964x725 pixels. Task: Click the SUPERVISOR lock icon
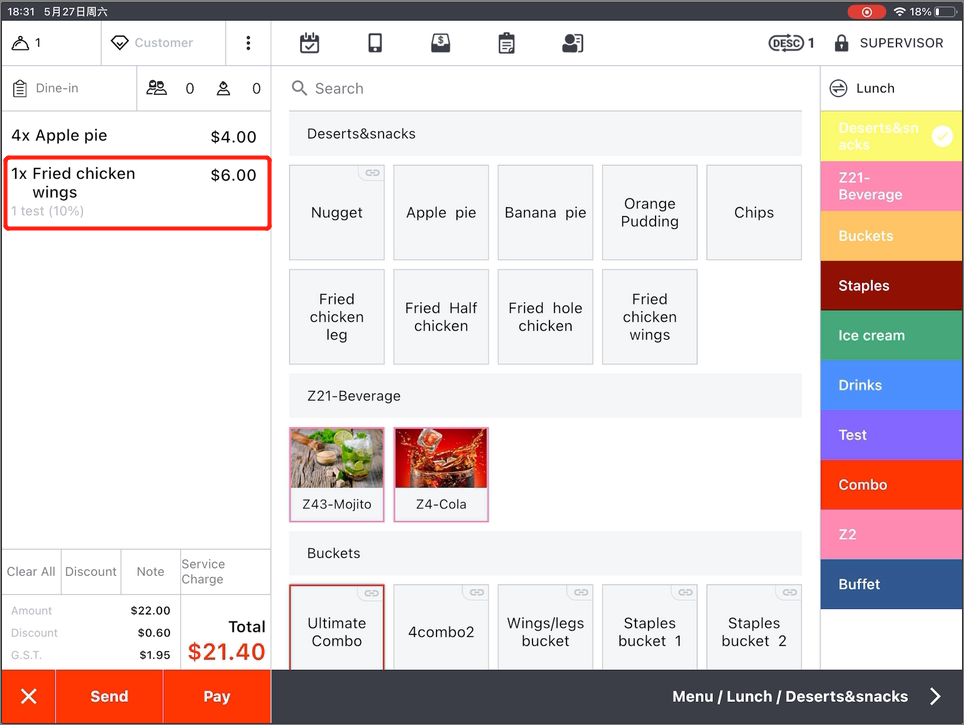(842, 43)
